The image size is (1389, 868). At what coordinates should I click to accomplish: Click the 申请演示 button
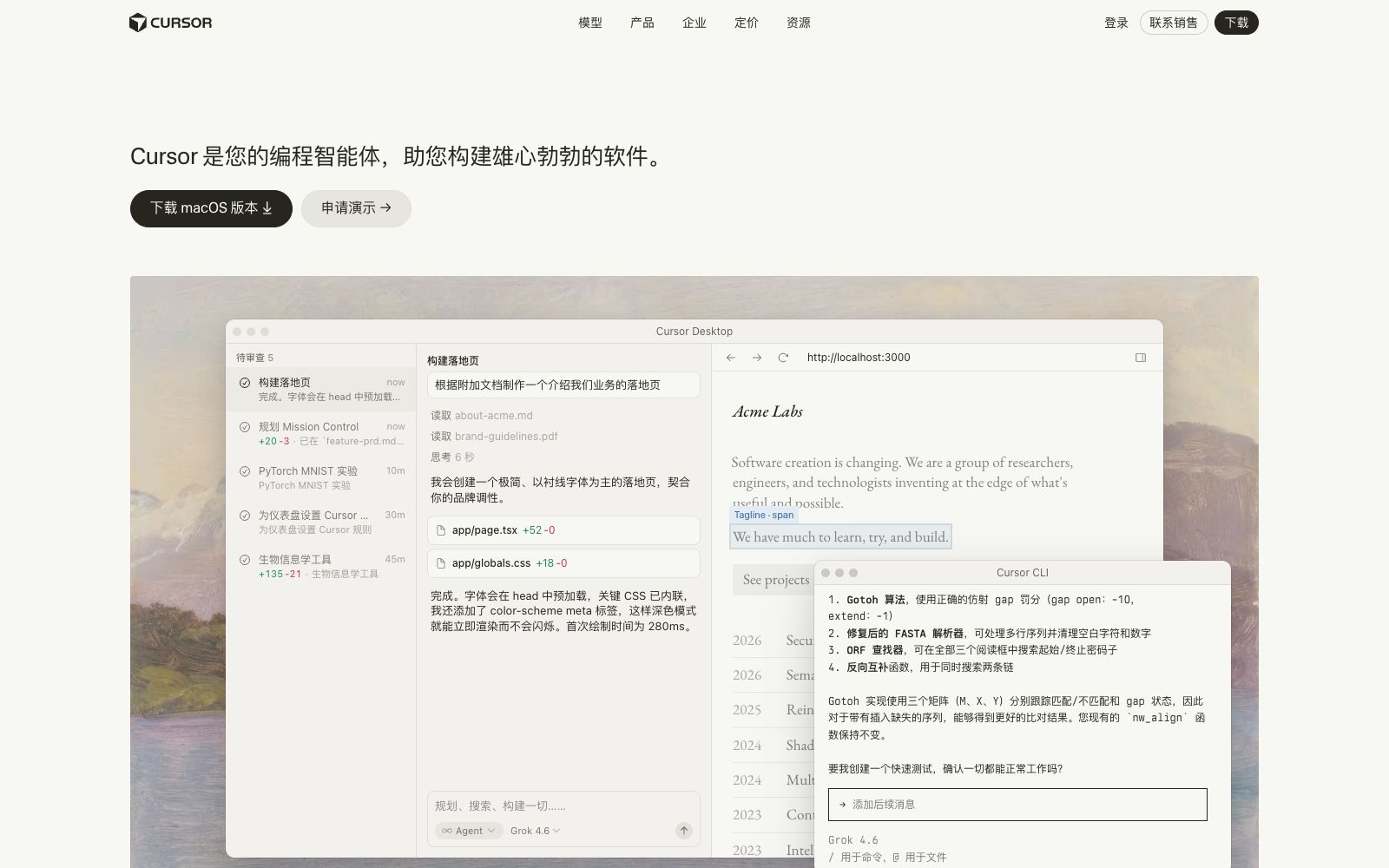click(356, 208)
